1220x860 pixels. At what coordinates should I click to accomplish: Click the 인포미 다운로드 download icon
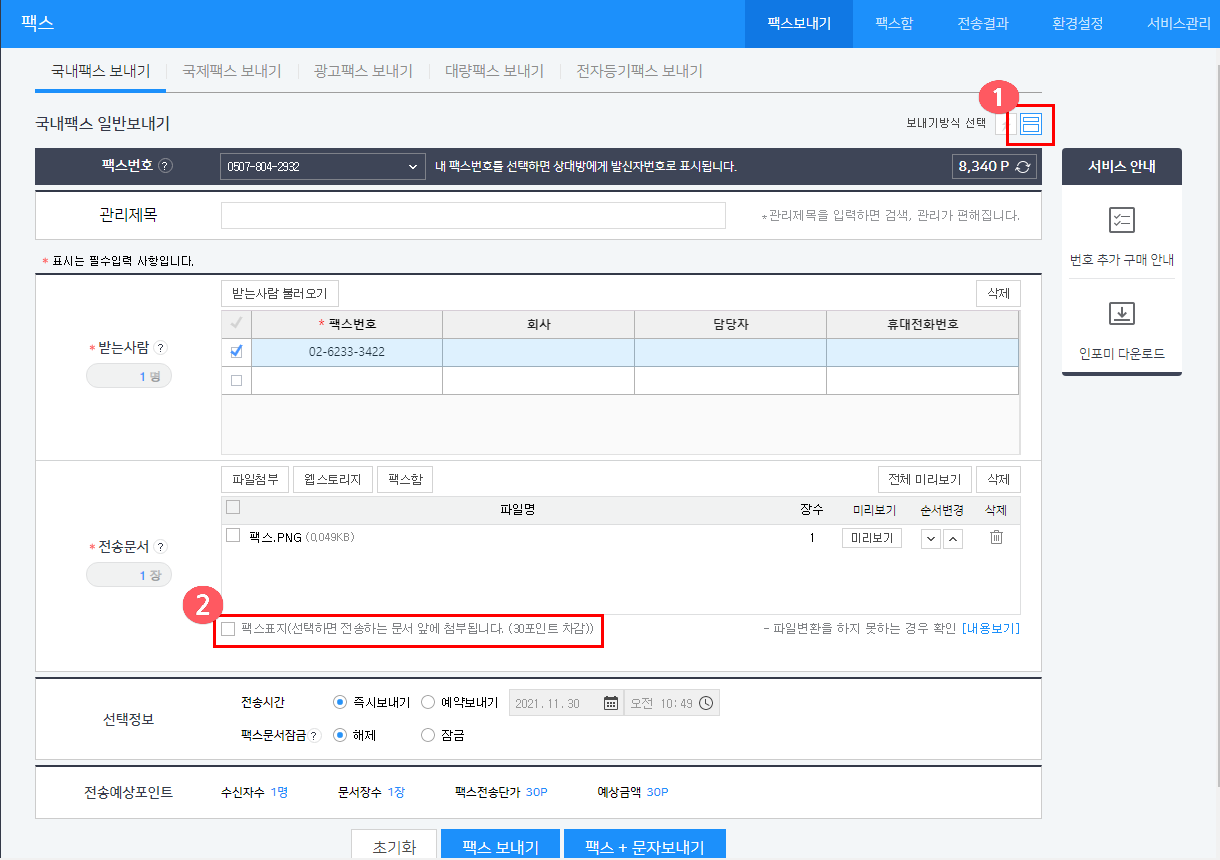pos(1121,314)
